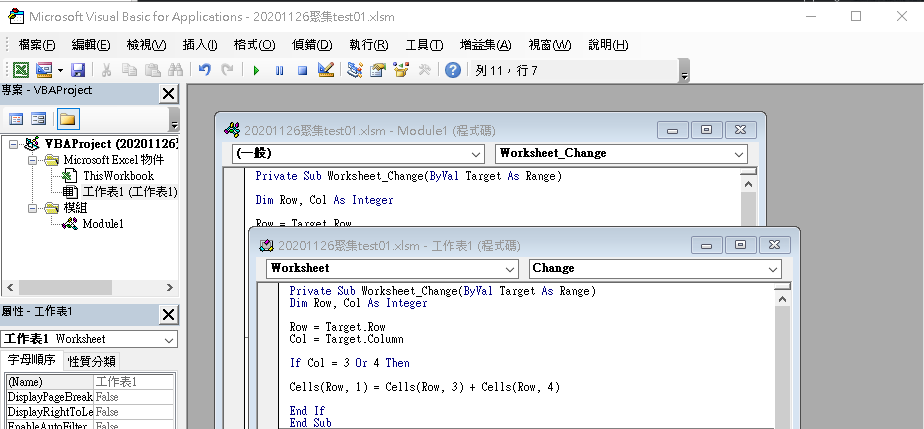Stop execution with the Reset square icon

tap(302, 71)
